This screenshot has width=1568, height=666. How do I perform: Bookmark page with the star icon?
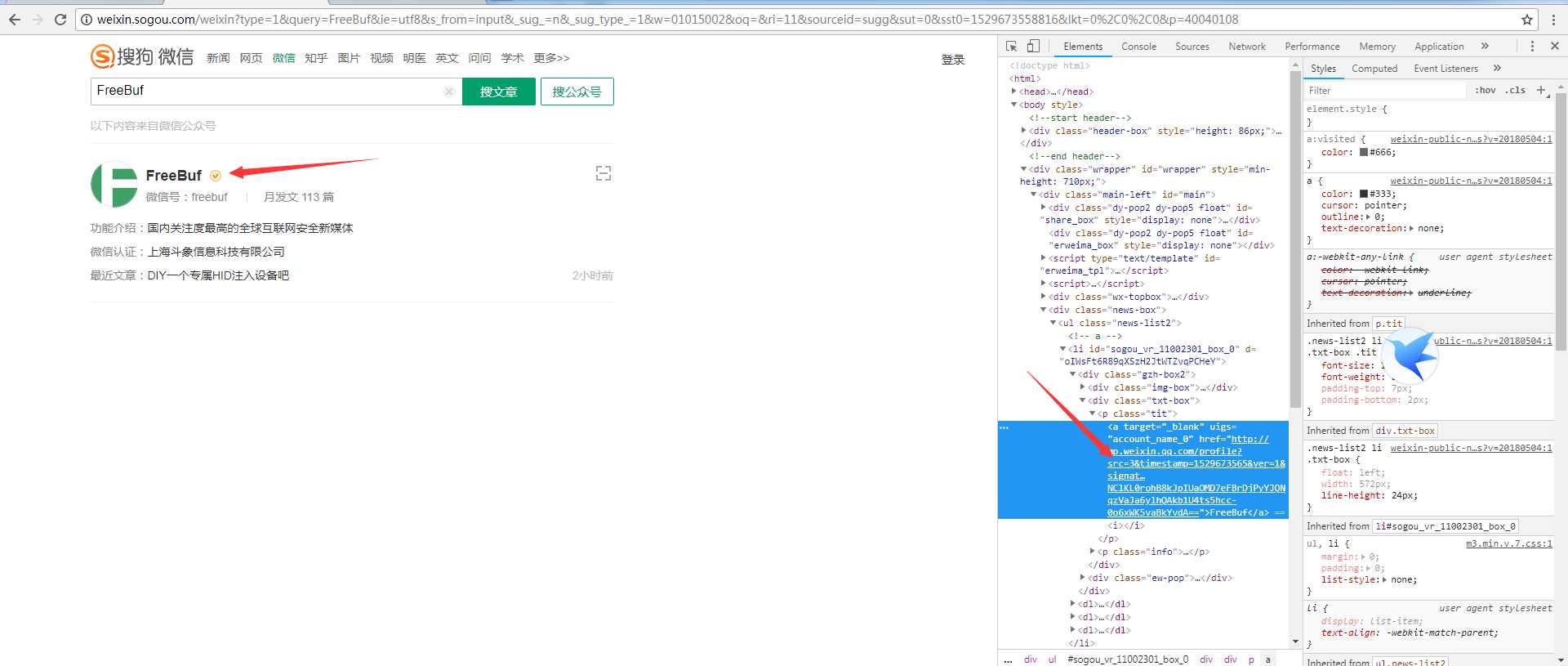click(x=1526, y=20)
